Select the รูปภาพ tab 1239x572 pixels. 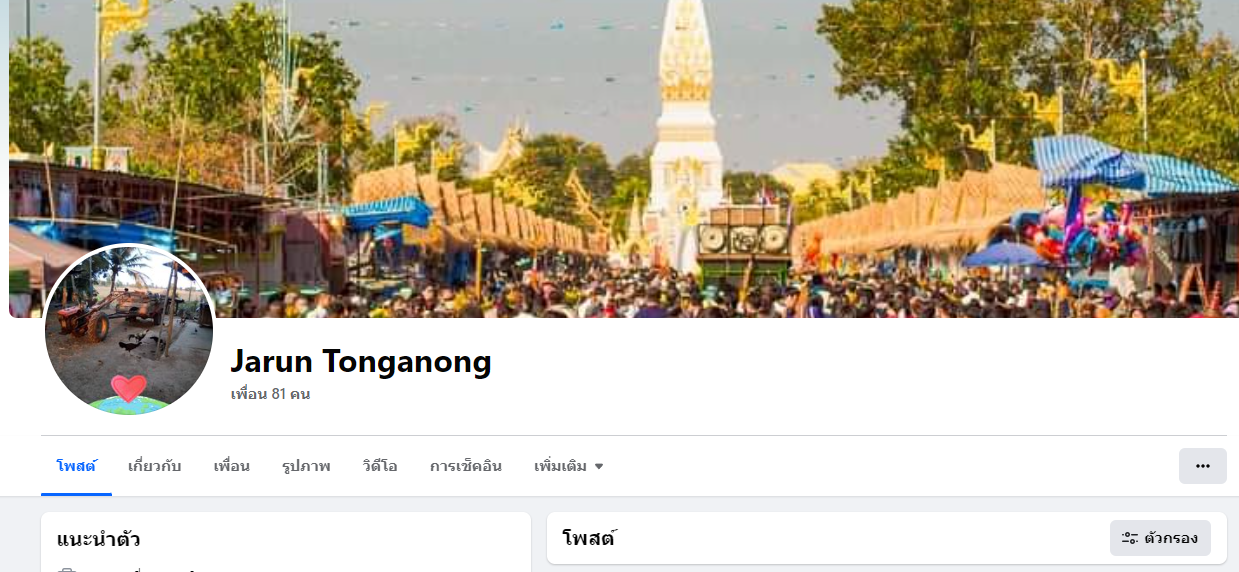point(306,466)
